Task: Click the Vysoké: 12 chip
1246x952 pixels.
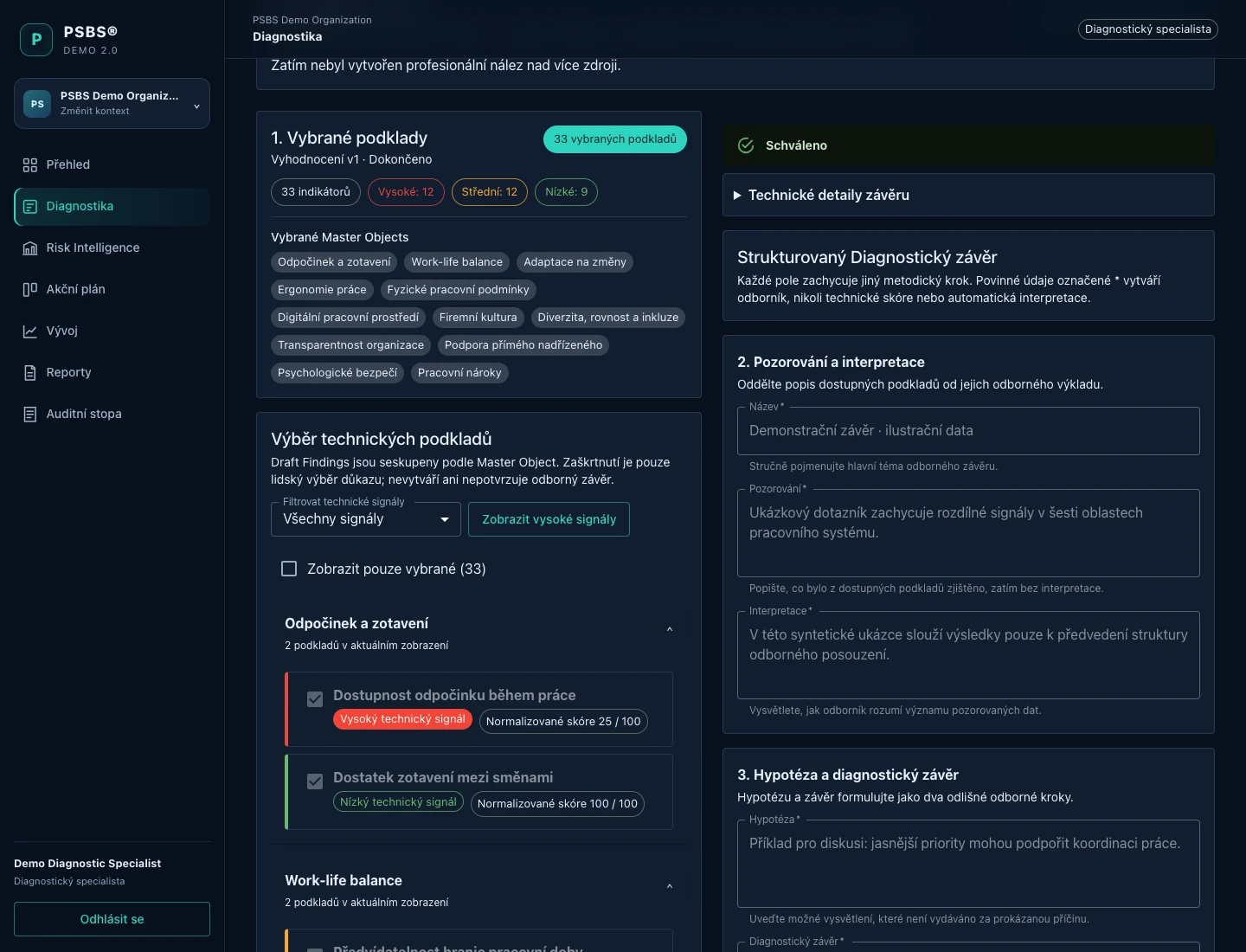Action: click(406, 192)
